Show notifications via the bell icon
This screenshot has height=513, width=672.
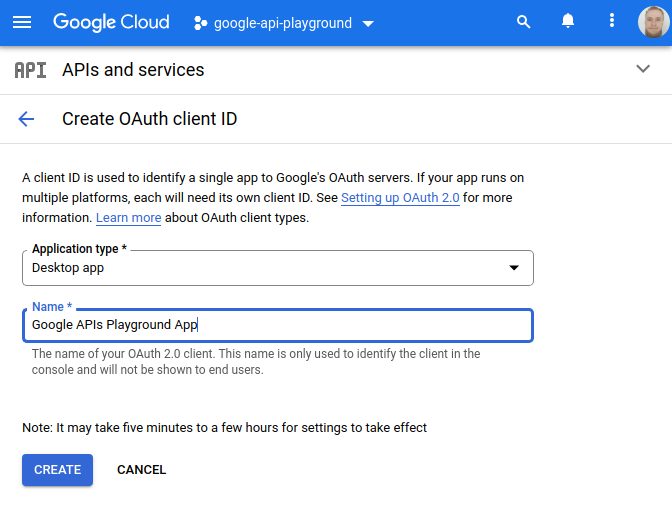568,22
